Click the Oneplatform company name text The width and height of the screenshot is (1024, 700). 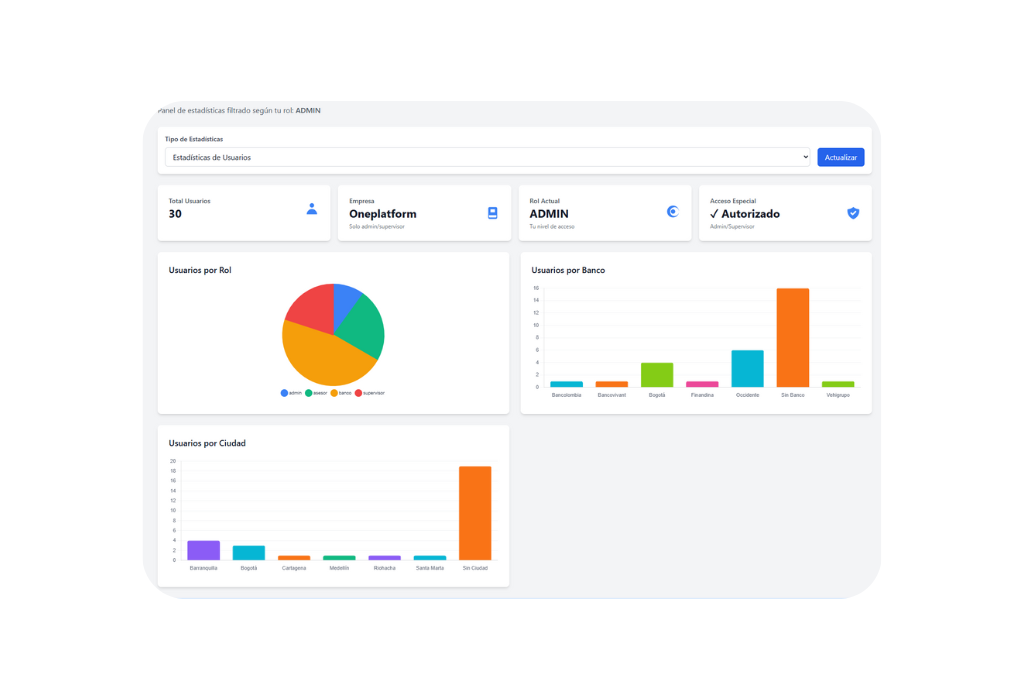pos(383,214)
